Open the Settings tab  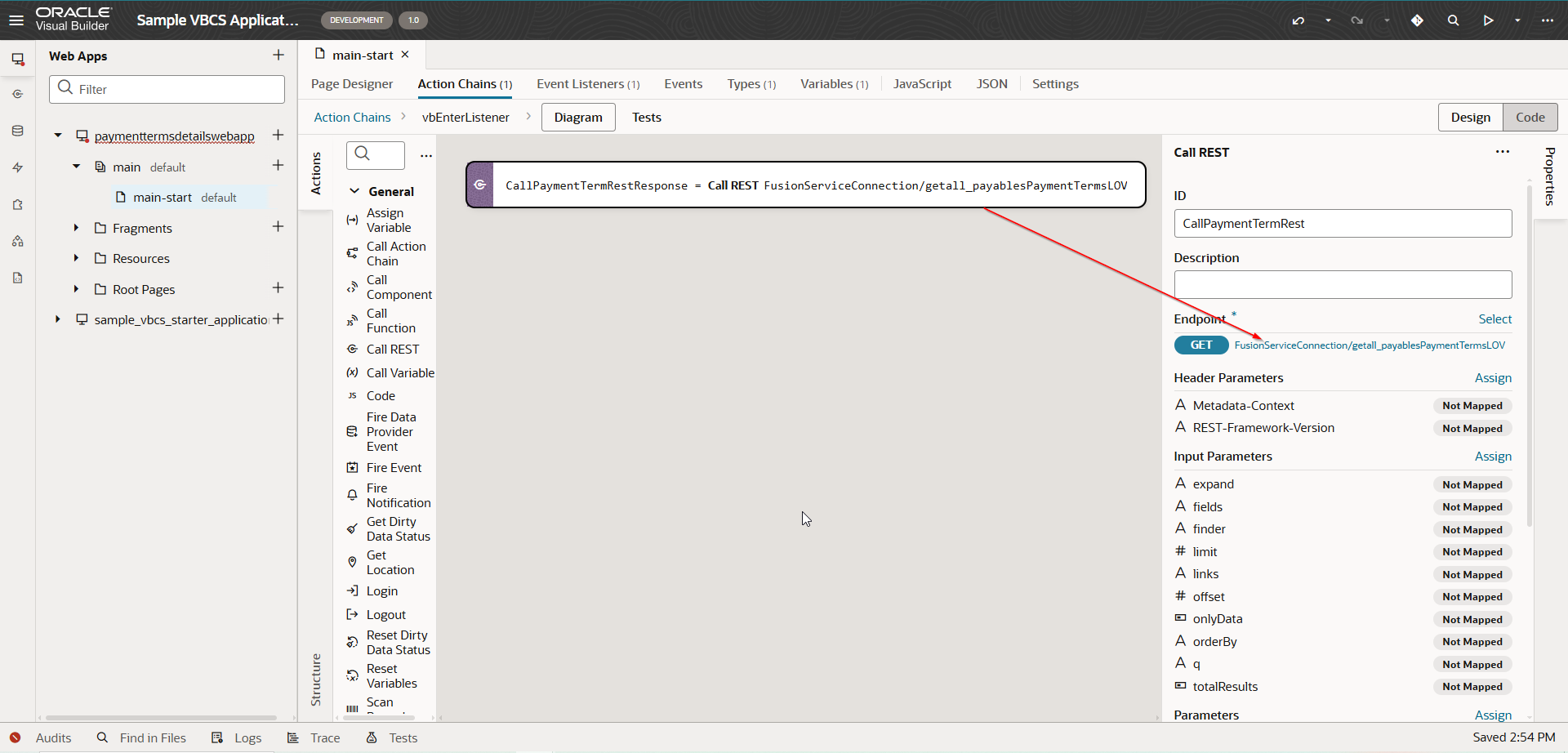point(1055,84)
